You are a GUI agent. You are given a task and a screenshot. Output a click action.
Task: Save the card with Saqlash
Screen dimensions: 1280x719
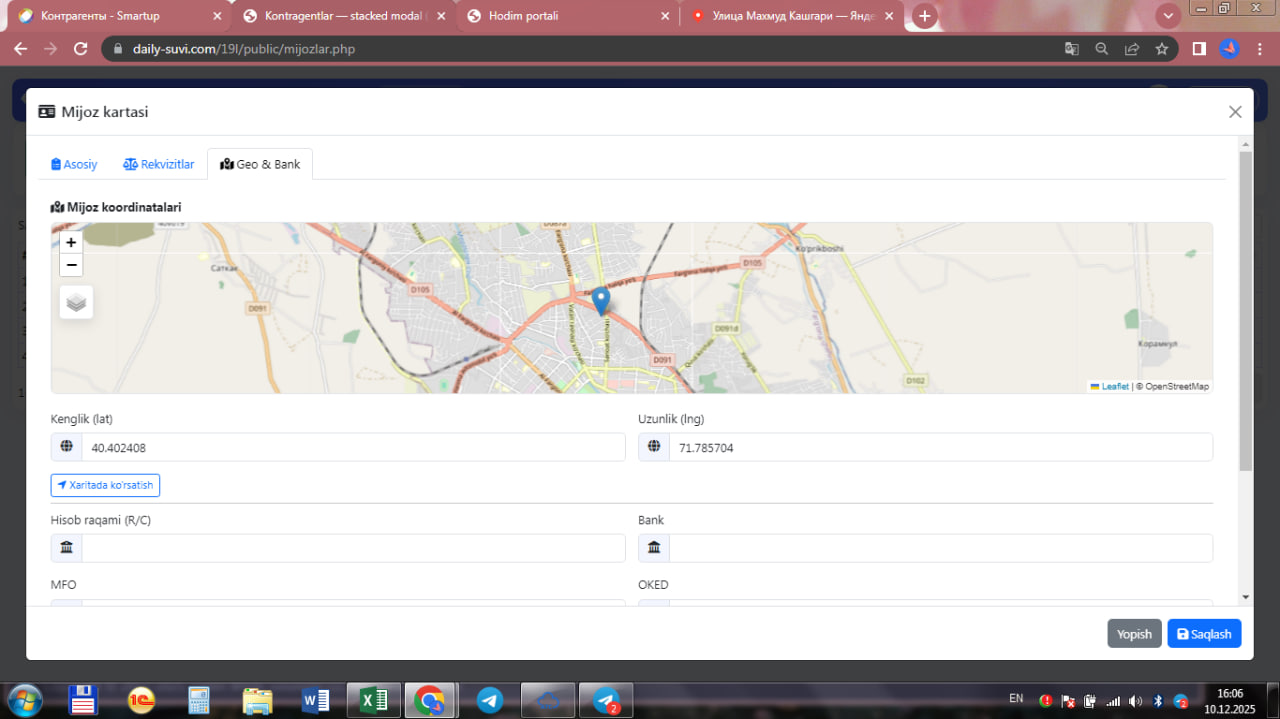[1204, 634]
